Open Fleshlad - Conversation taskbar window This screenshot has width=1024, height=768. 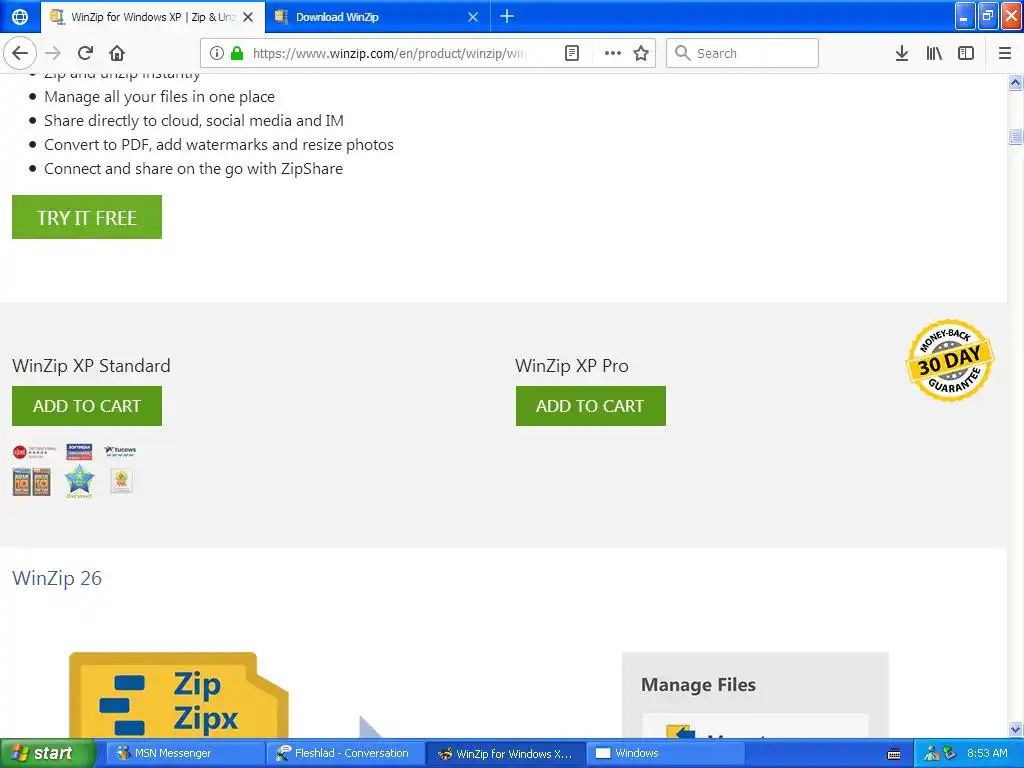344,753
